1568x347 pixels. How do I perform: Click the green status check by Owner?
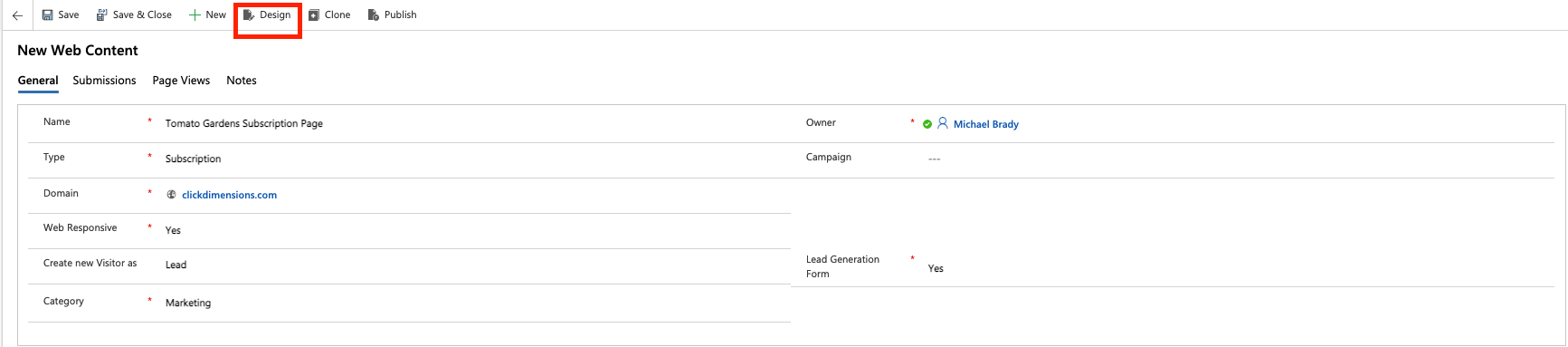click(x=927, y=124)
